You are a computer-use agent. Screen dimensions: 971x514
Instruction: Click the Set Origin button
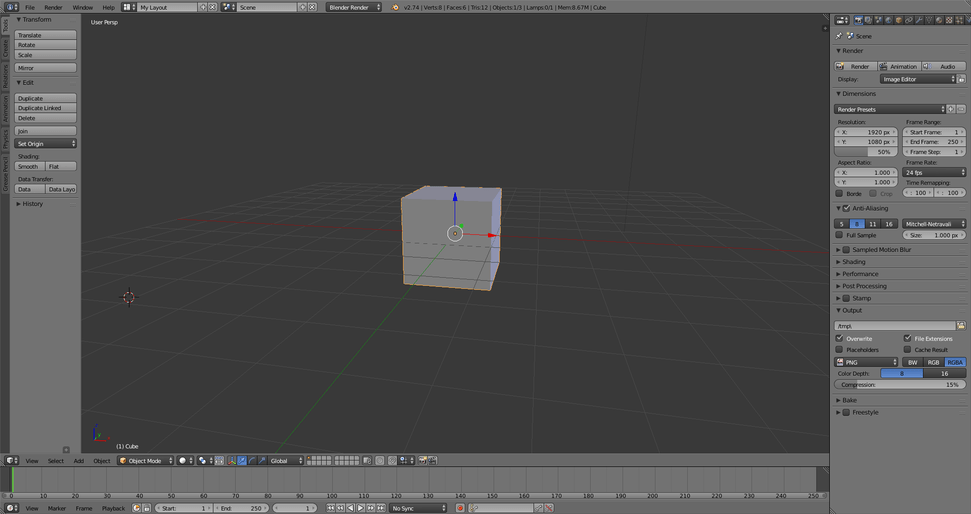coord(46,144)
